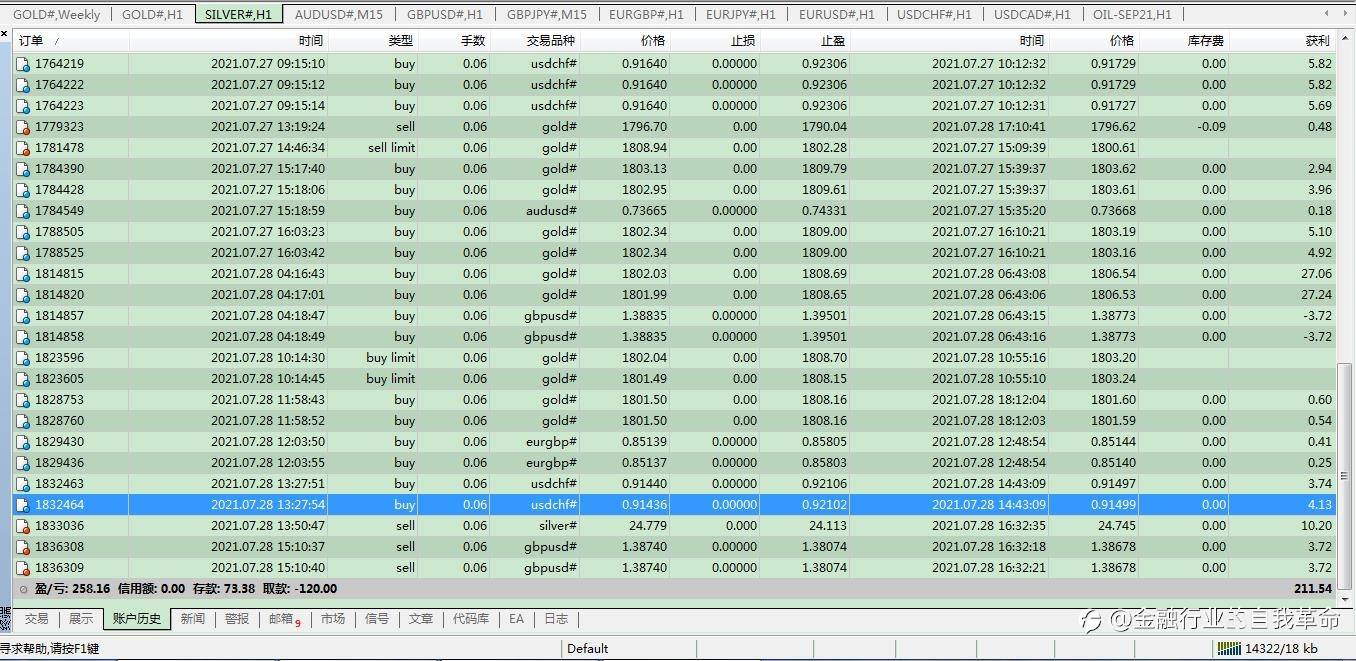
Task: Sort by the 手数 column header
Action: tap(453, 41)
